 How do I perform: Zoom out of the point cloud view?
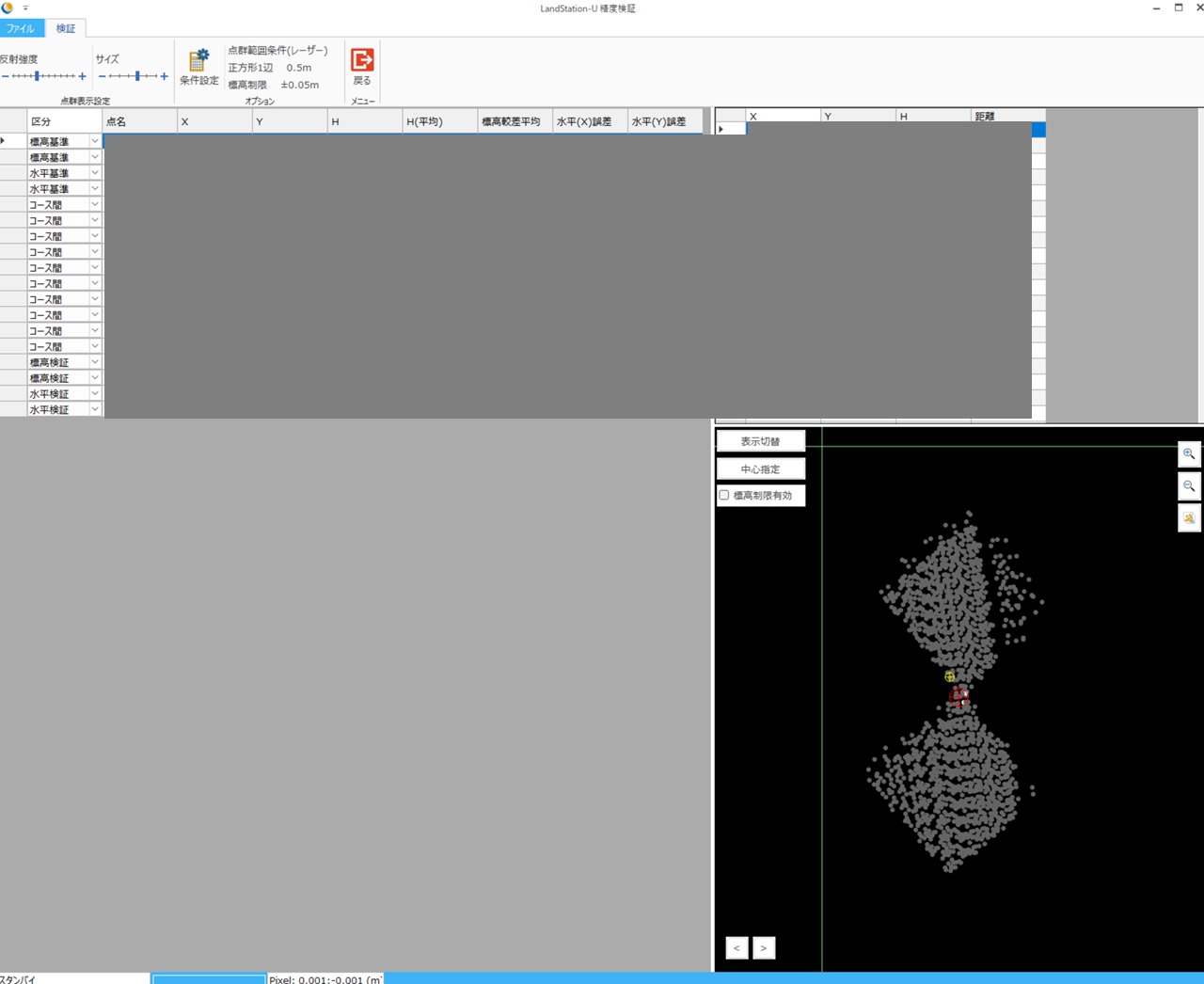click(x=1189, y=486)
